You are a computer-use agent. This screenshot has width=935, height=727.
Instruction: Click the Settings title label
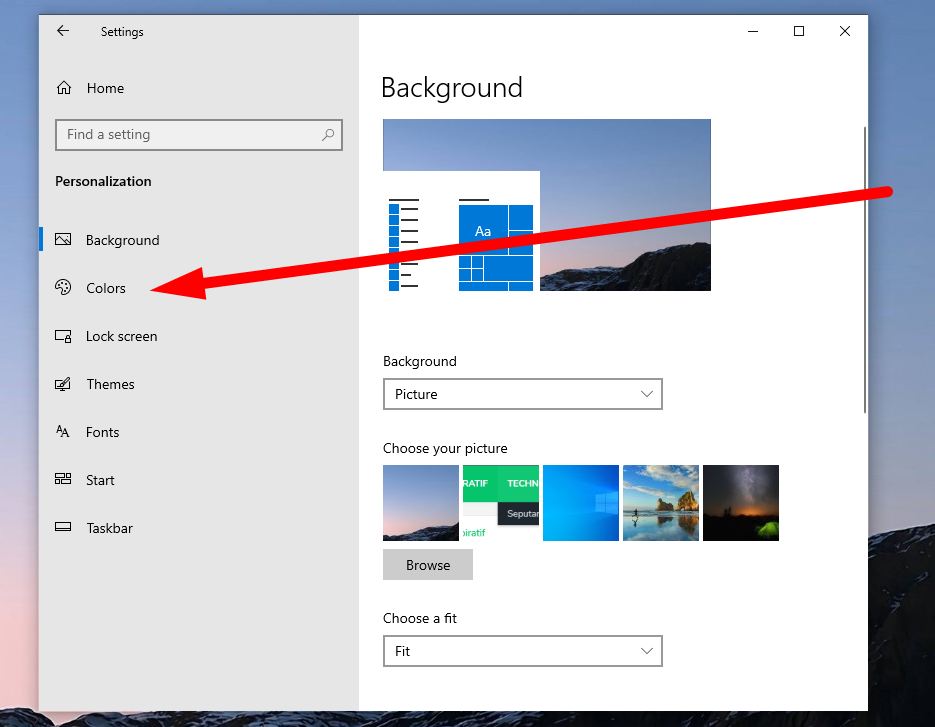click(121, 31)
